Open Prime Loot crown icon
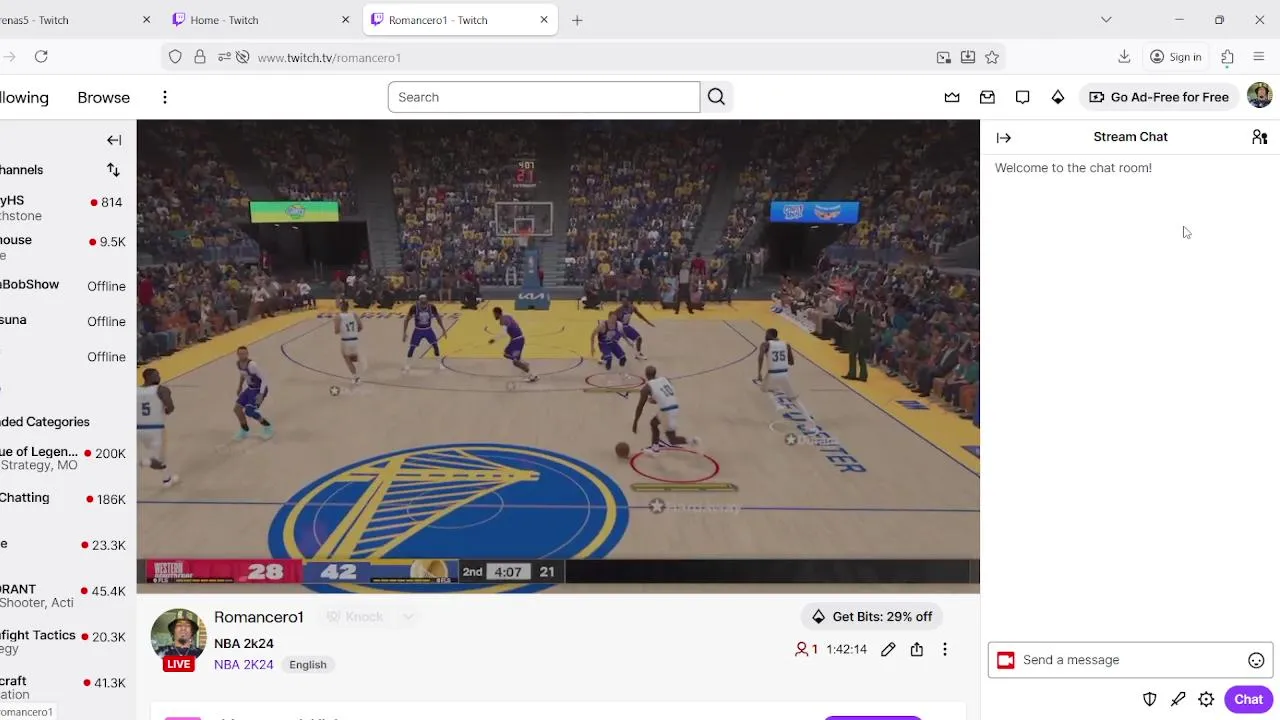 [x=952, y=97]
